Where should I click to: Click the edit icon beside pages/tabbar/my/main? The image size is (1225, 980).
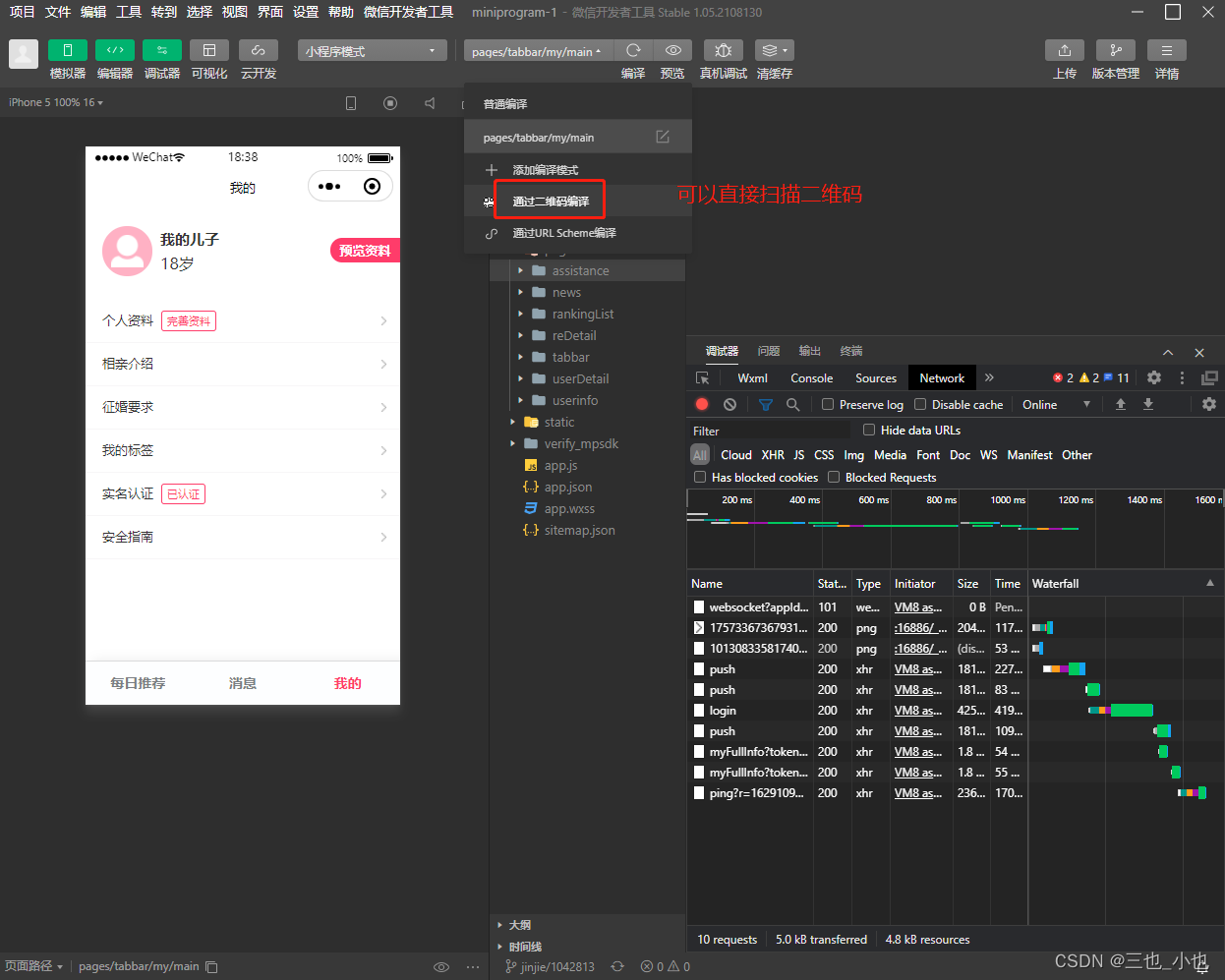point(663,137)
